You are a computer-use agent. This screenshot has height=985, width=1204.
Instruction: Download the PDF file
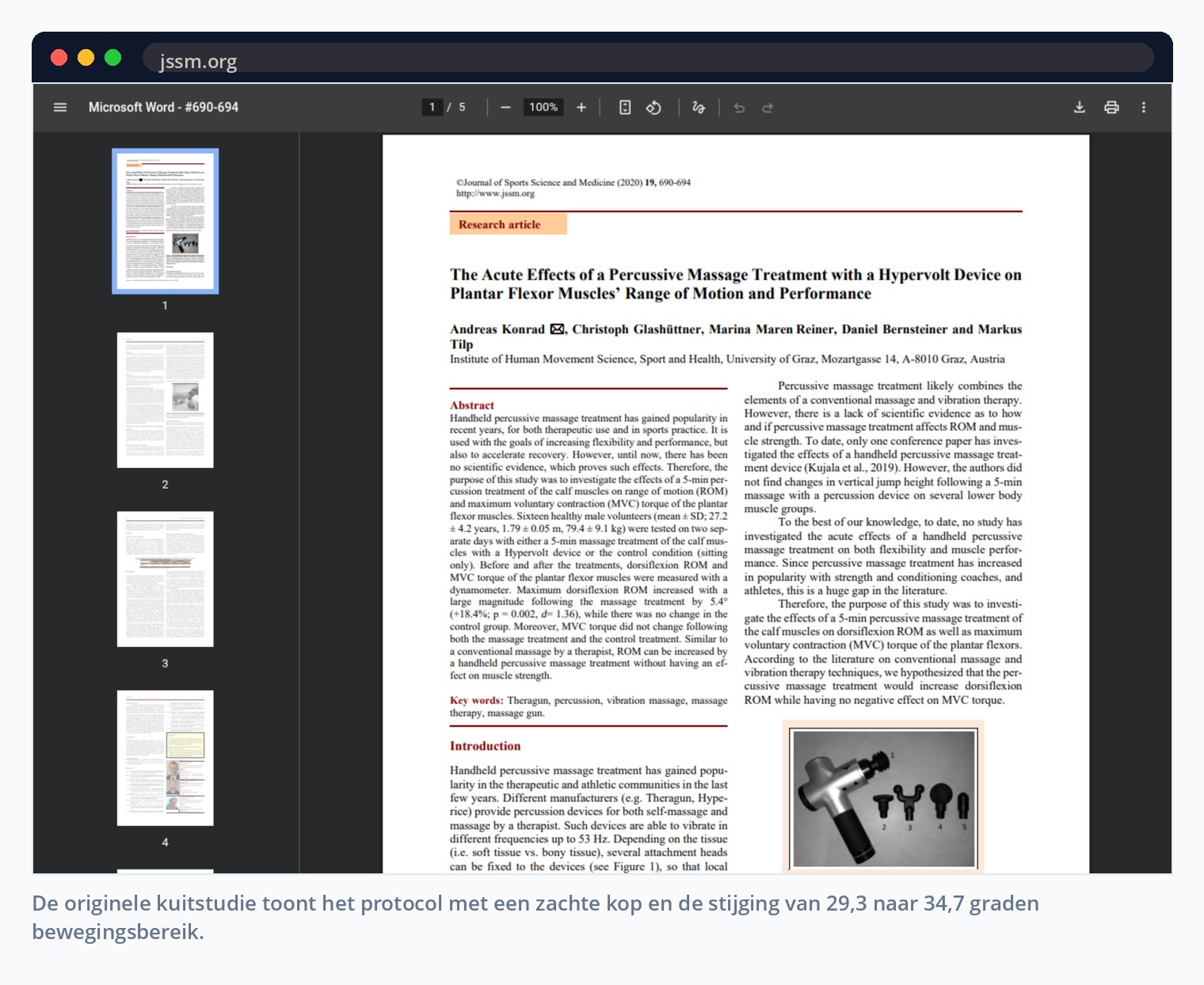click(x=1079, y=107)
